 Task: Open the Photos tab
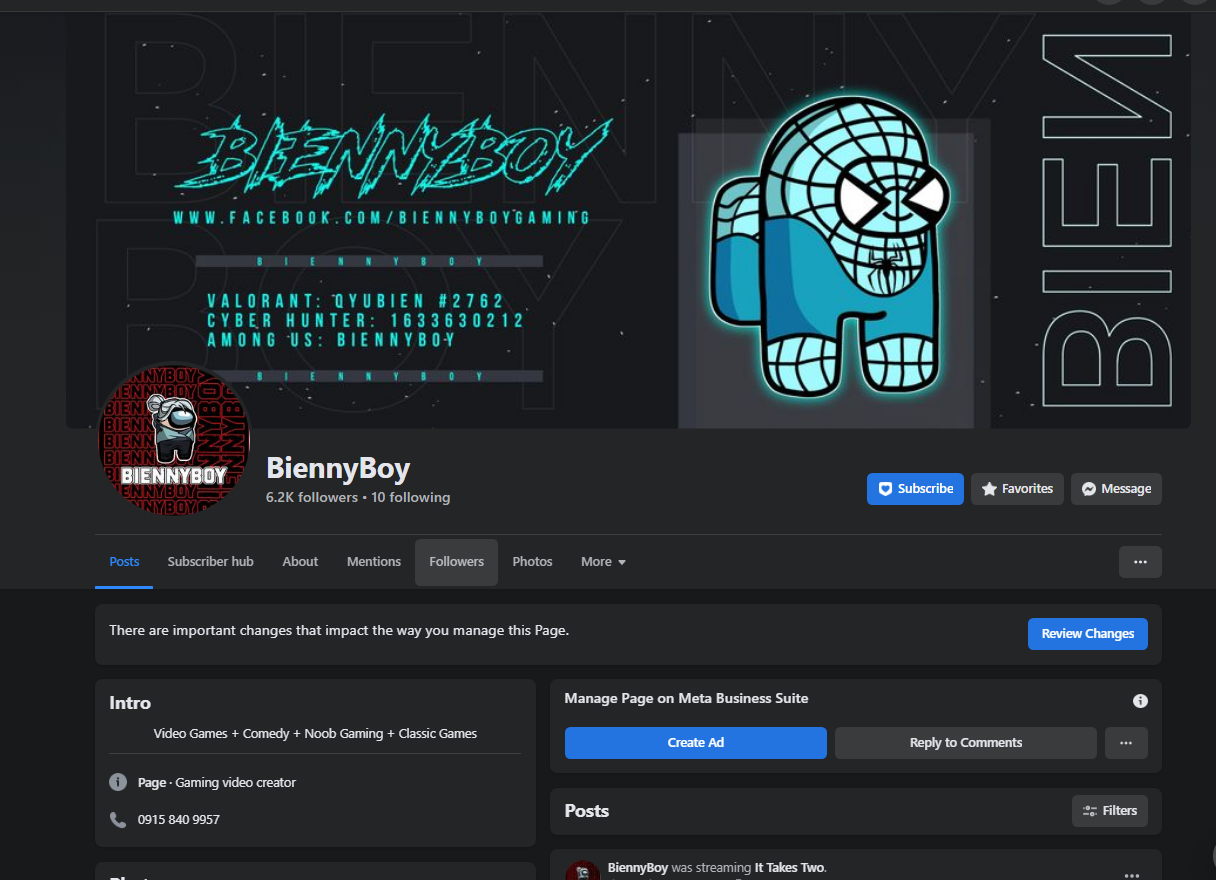532,561
